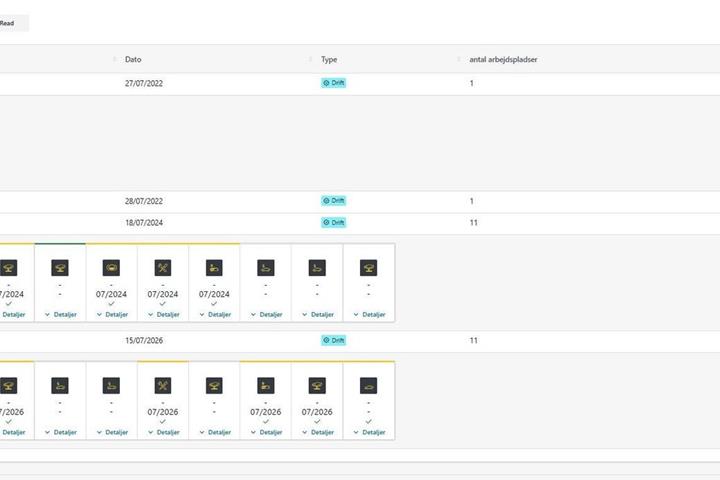Expand Detaljer on seat card dated 07/2024
Image resolution: width=720 pixels, height=480 pixels.
(215, 315)
